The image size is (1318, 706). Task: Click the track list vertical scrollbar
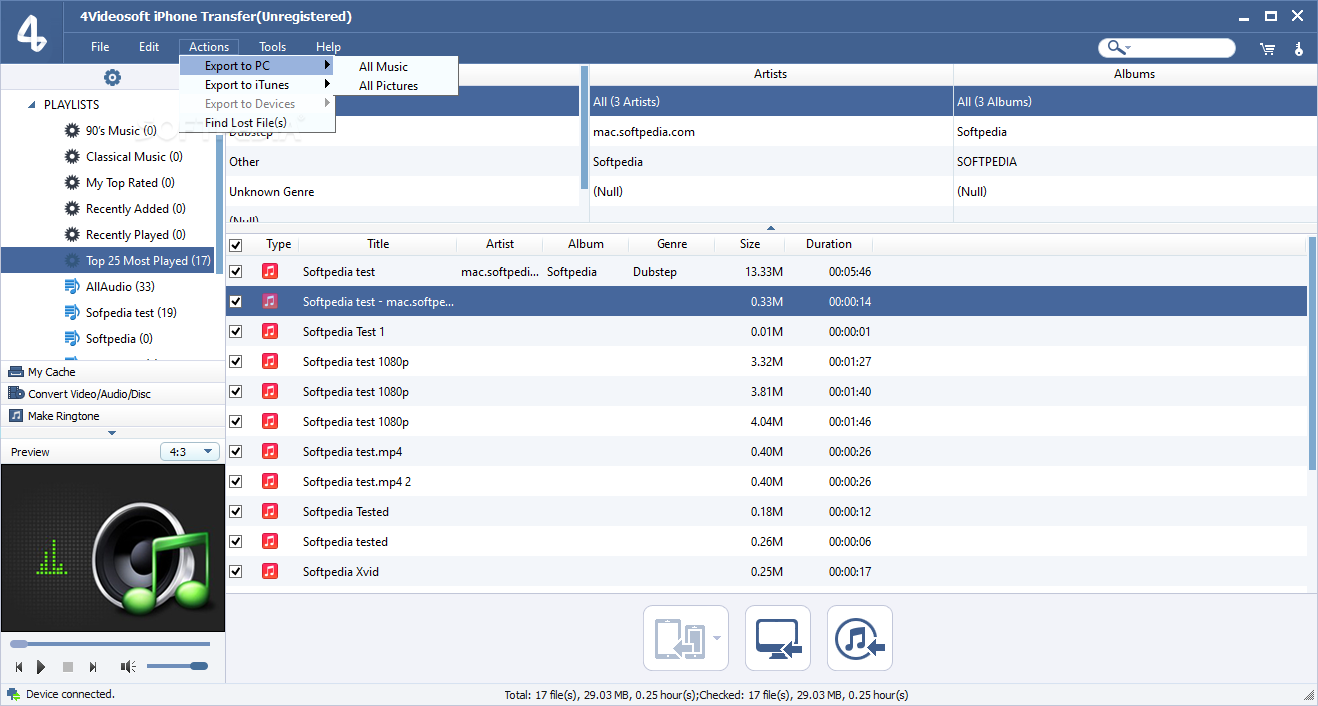coord(1312,352)
